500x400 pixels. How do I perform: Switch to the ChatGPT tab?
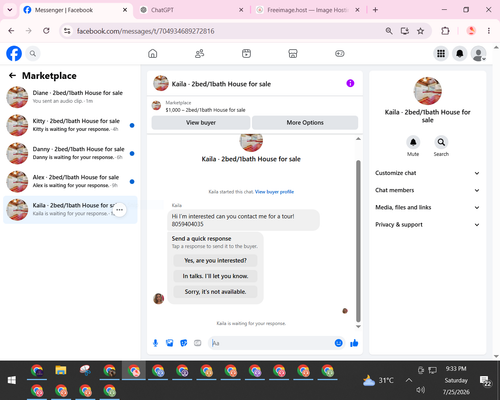191,10
